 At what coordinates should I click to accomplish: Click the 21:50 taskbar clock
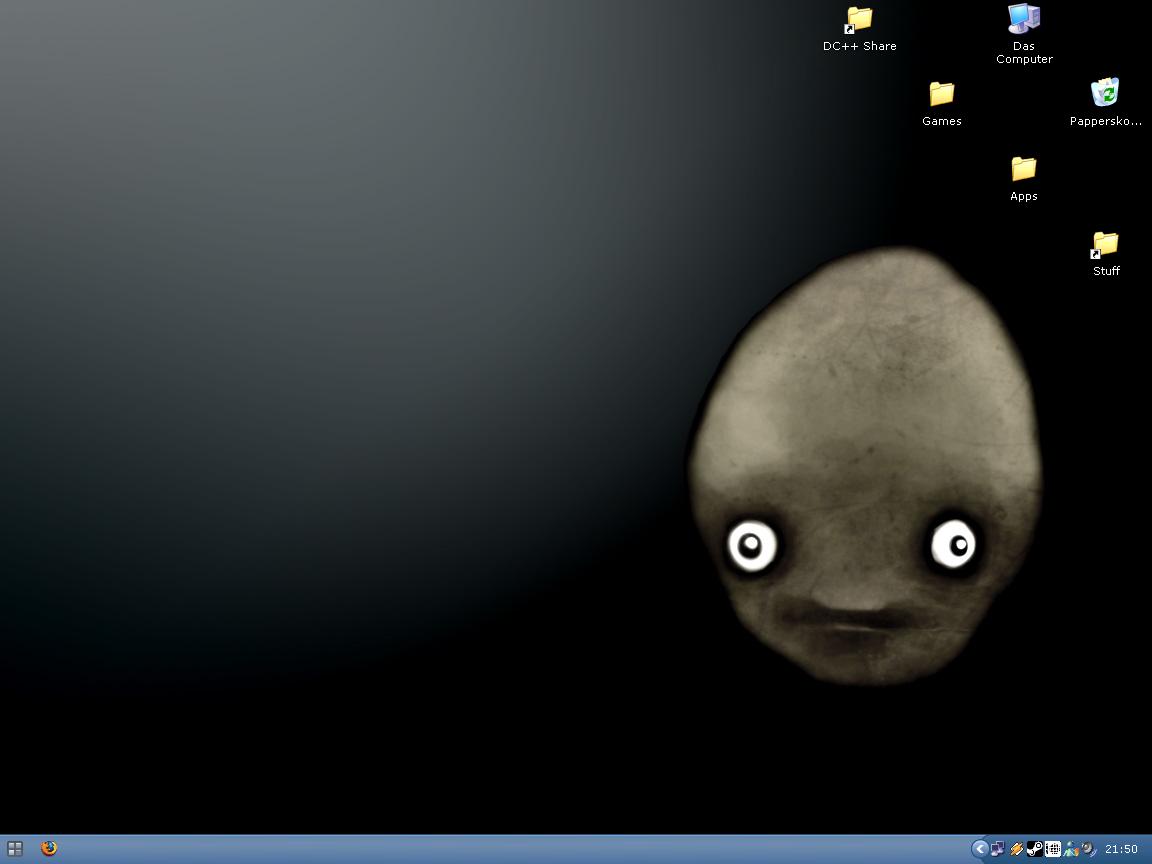click(1121, 849)
